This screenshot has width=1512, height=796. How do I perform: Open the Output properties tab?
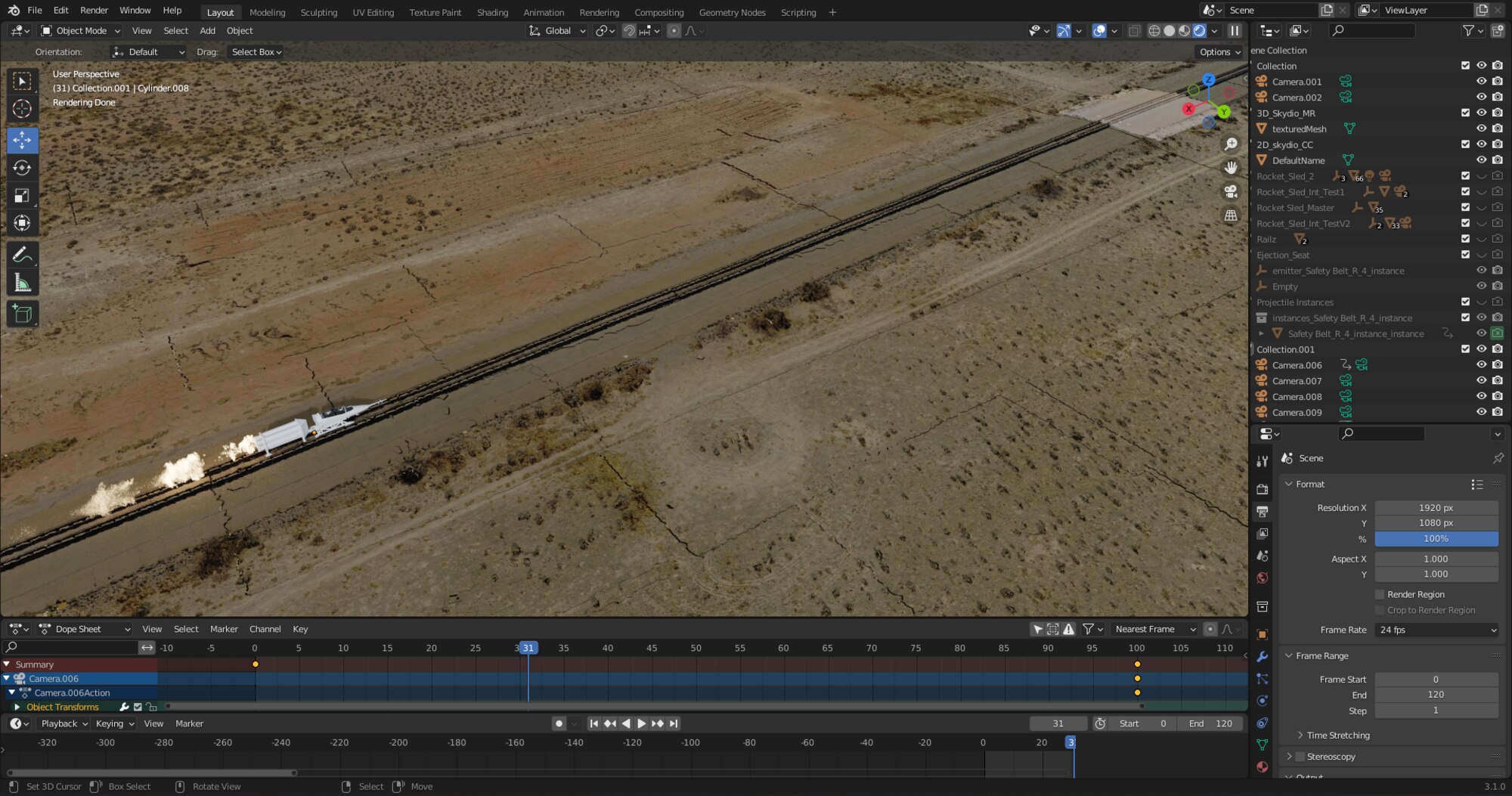(1262, 512)
